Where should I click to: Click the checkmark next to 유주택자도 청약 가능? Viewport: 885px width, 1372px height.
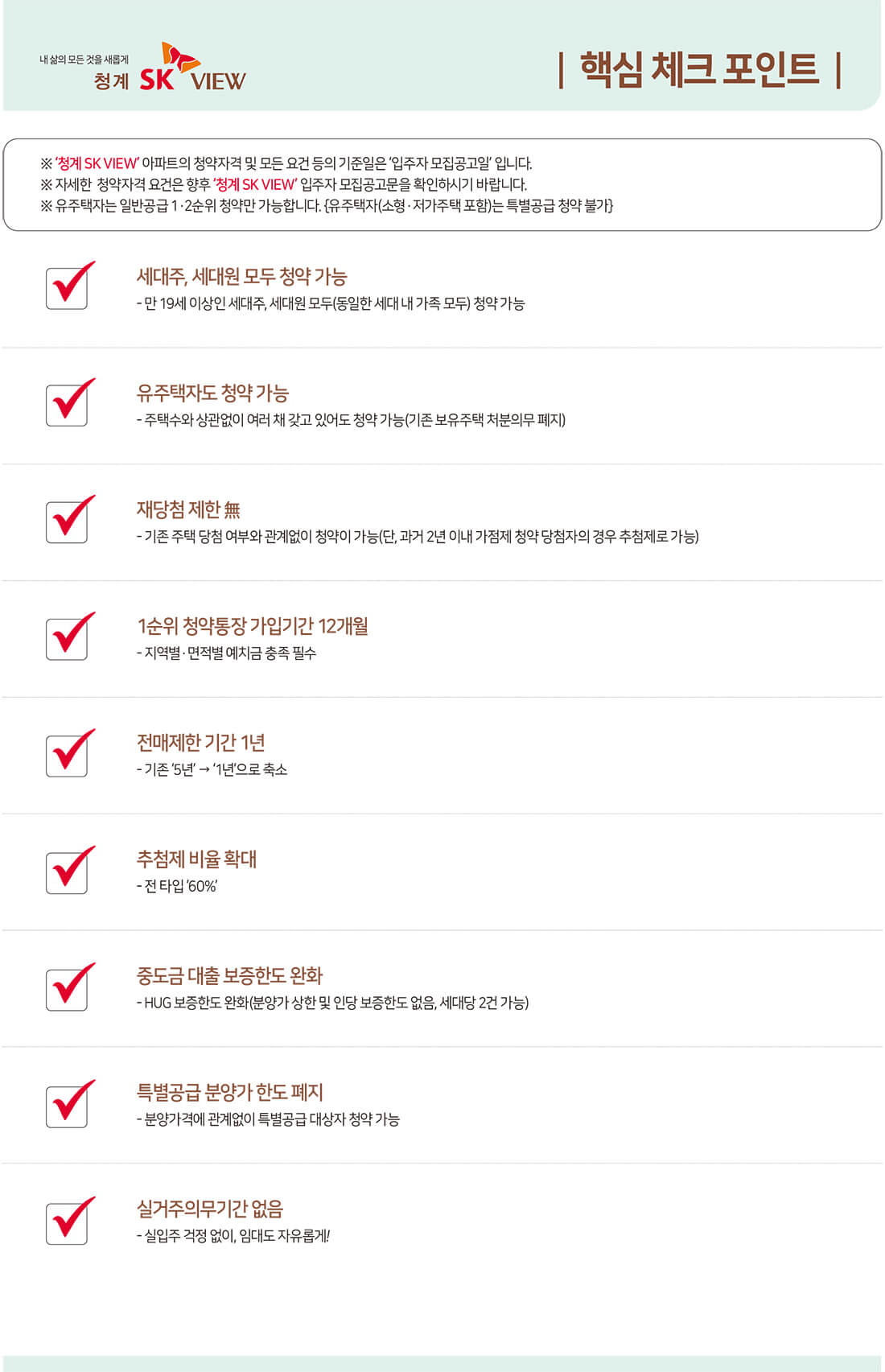70,402
